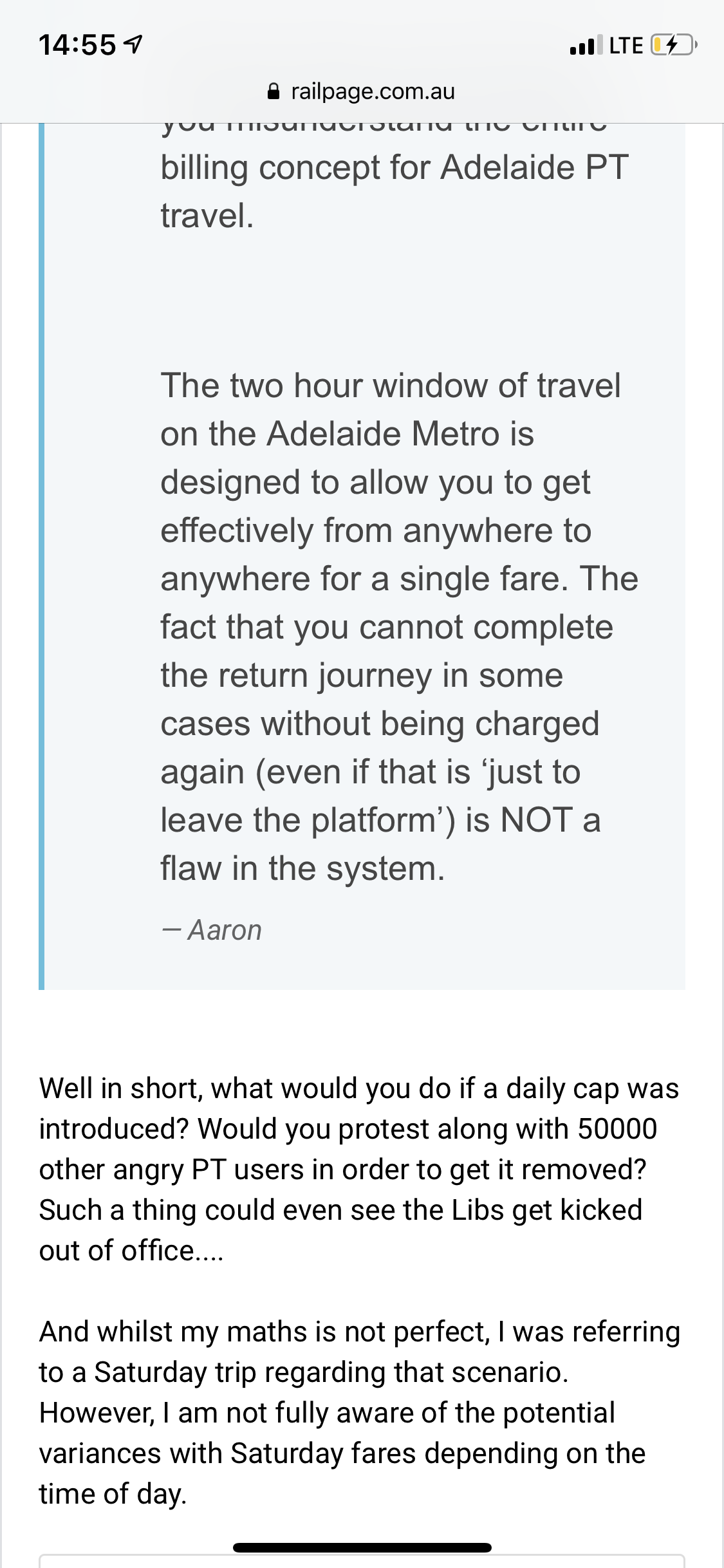Tap the railpage.com.au address field
Viewport: 724px width, 1568px height.
[372, 92]
